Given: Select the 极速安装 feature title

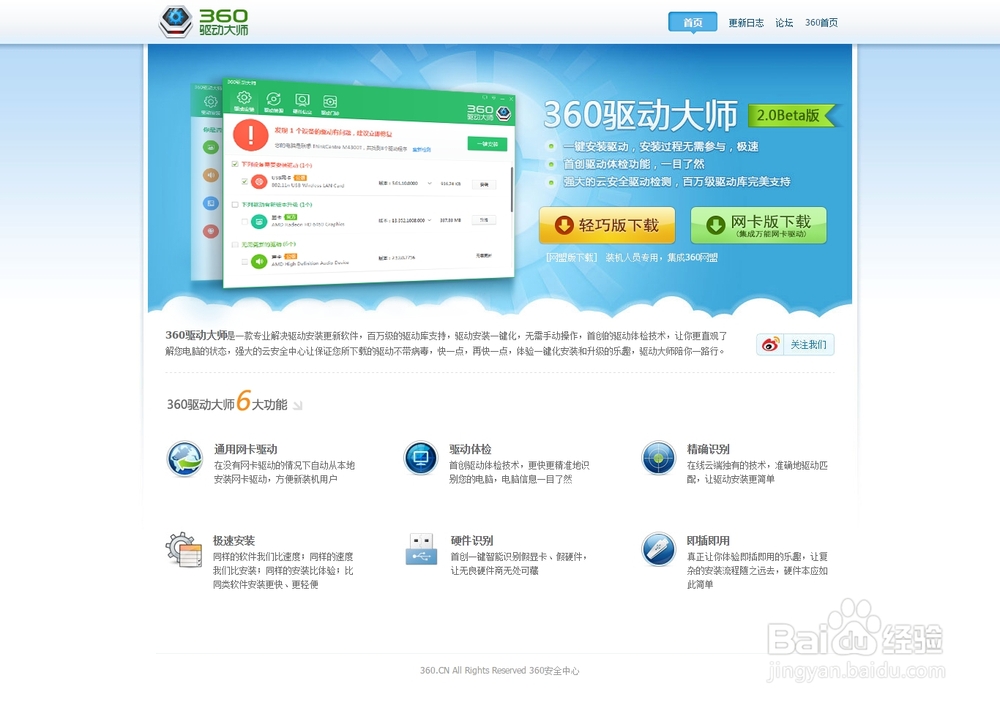Looking at the screenshot, I should (x=234, y=540).
